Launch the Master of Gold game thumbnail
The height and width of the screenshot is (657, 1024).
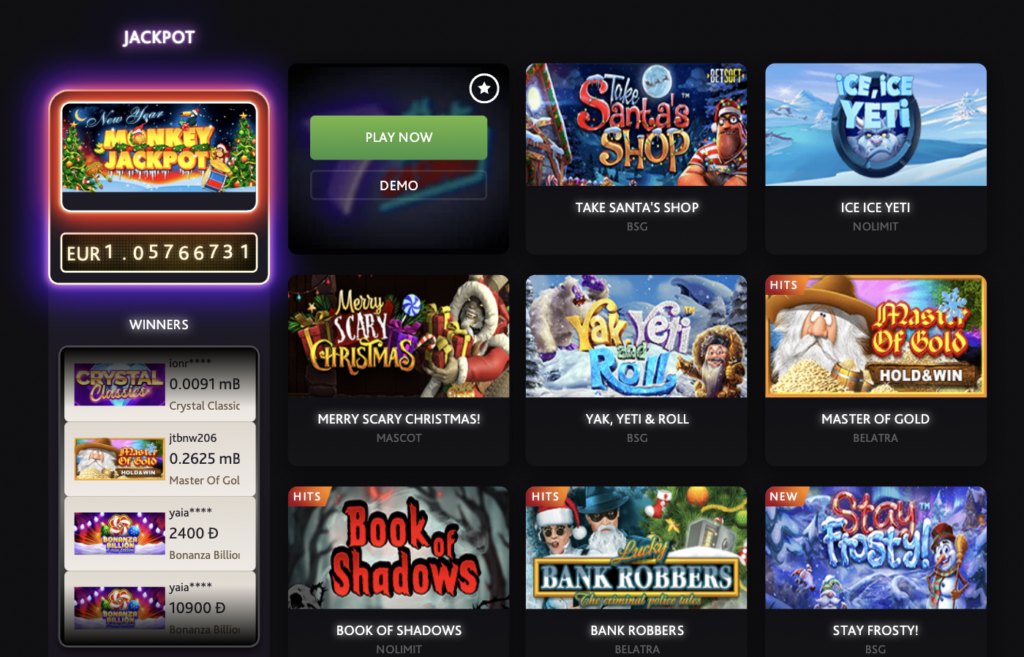tap(876, 336)
